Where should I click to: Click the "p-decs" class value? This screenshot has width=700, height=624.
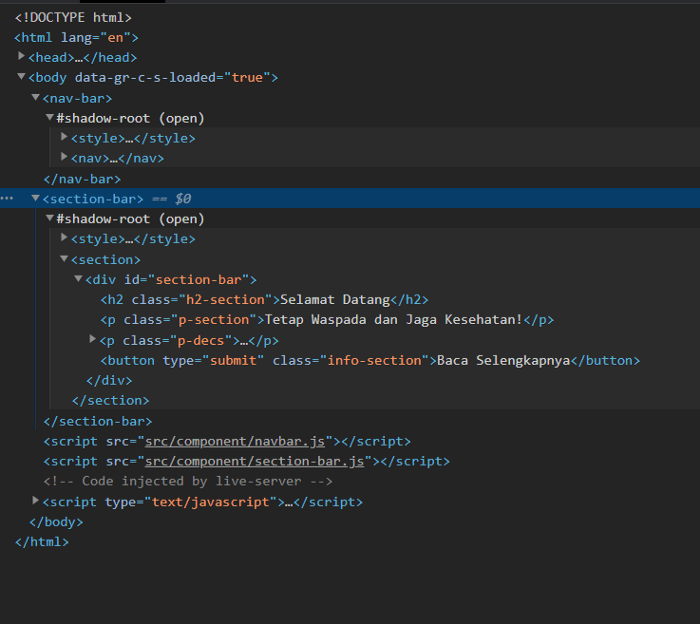(201, 341)
